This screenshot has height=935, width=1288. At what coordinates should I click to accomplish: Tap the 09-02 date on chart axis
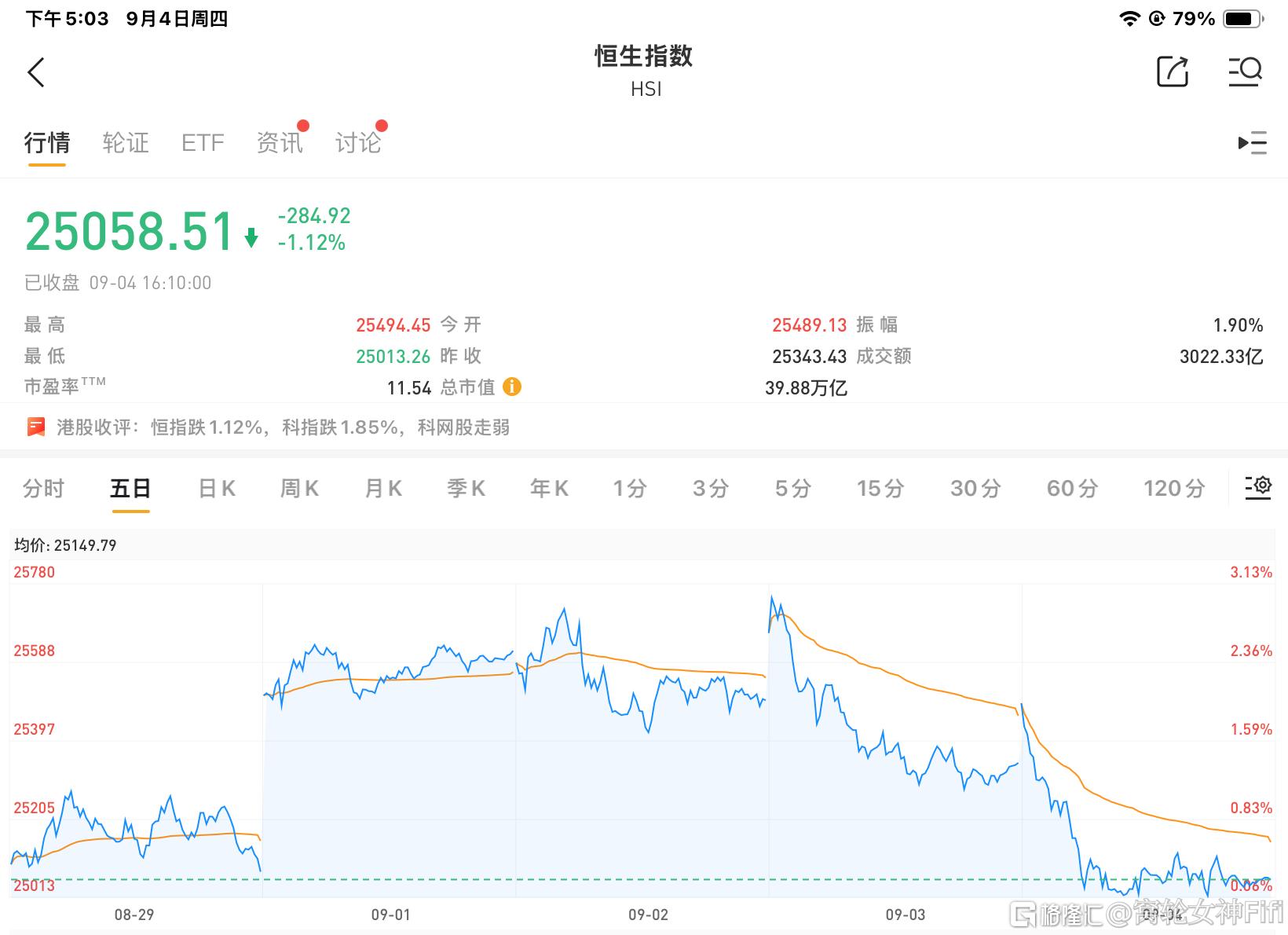648,915
